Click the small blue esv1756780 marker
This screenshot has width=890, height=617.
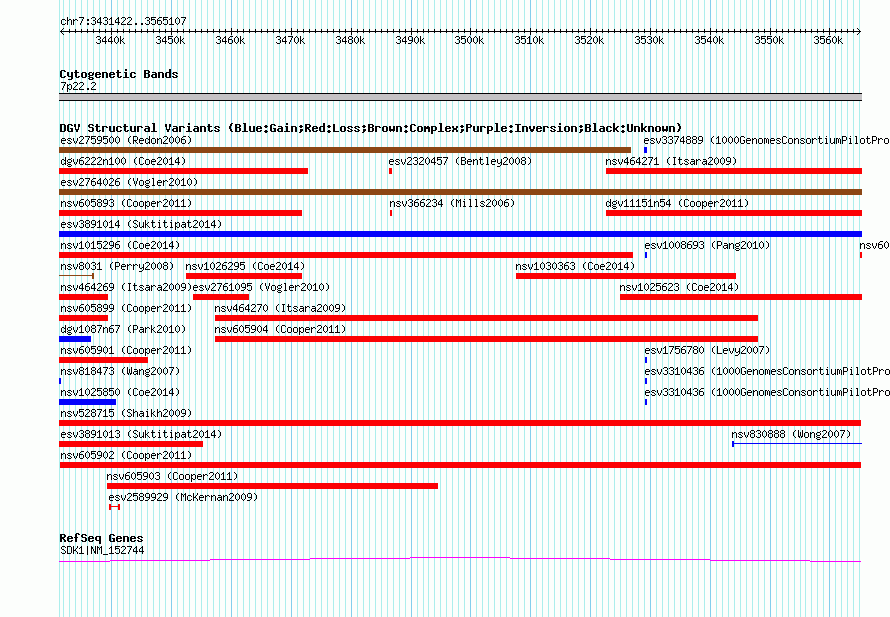click(646, 360)
